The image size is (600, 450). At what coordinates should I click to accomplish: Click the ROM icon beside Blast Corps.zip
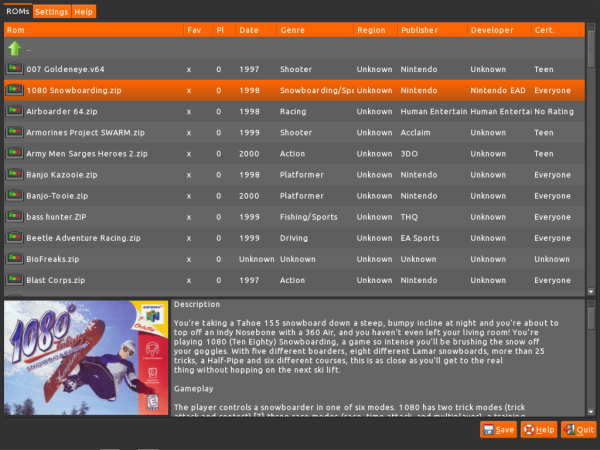pos(15,279)
